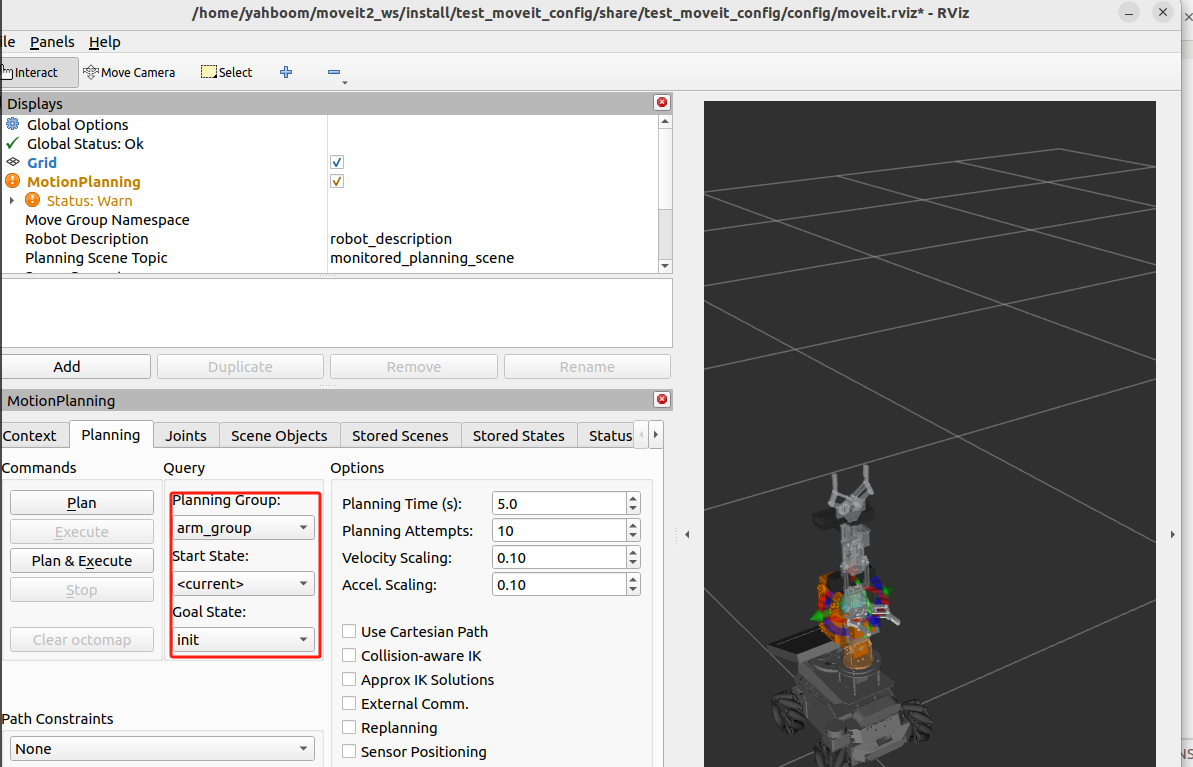Click the MotionPlanning warning icon
1193x767 pixels.
[x=13, y=181]
